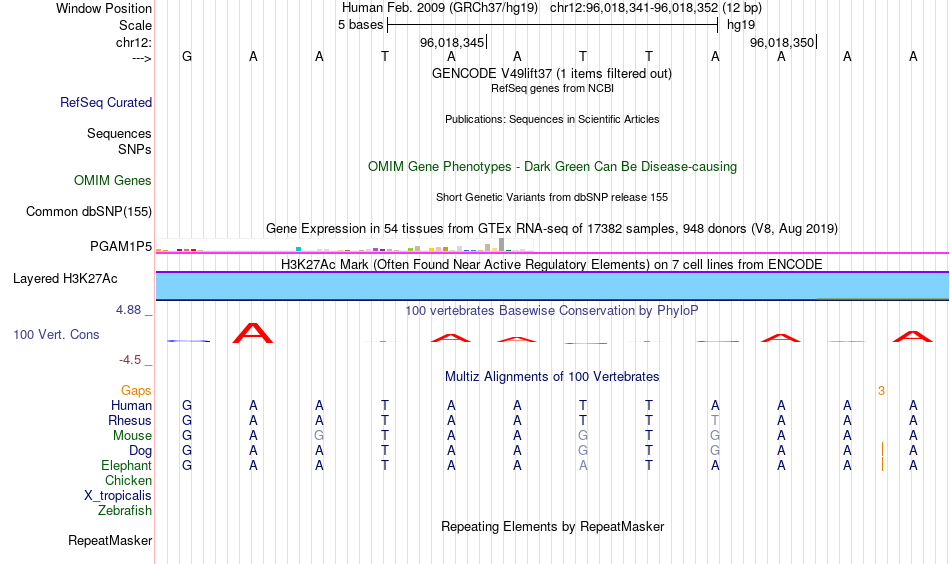Click the ---> strand direction arrow

coord(141,58)
